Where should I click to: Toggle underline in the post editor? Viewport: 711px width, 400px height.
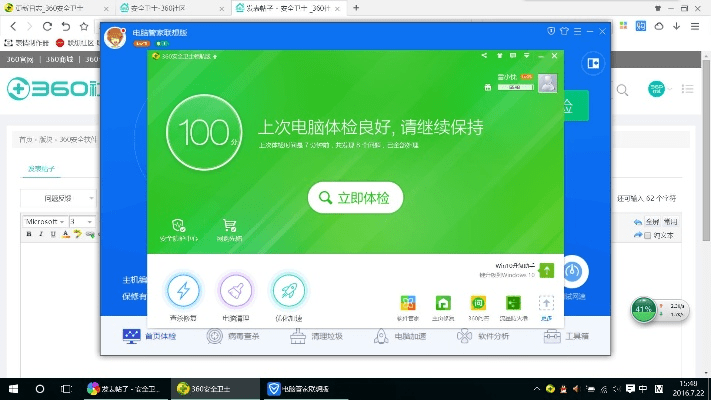pos(53,234)
